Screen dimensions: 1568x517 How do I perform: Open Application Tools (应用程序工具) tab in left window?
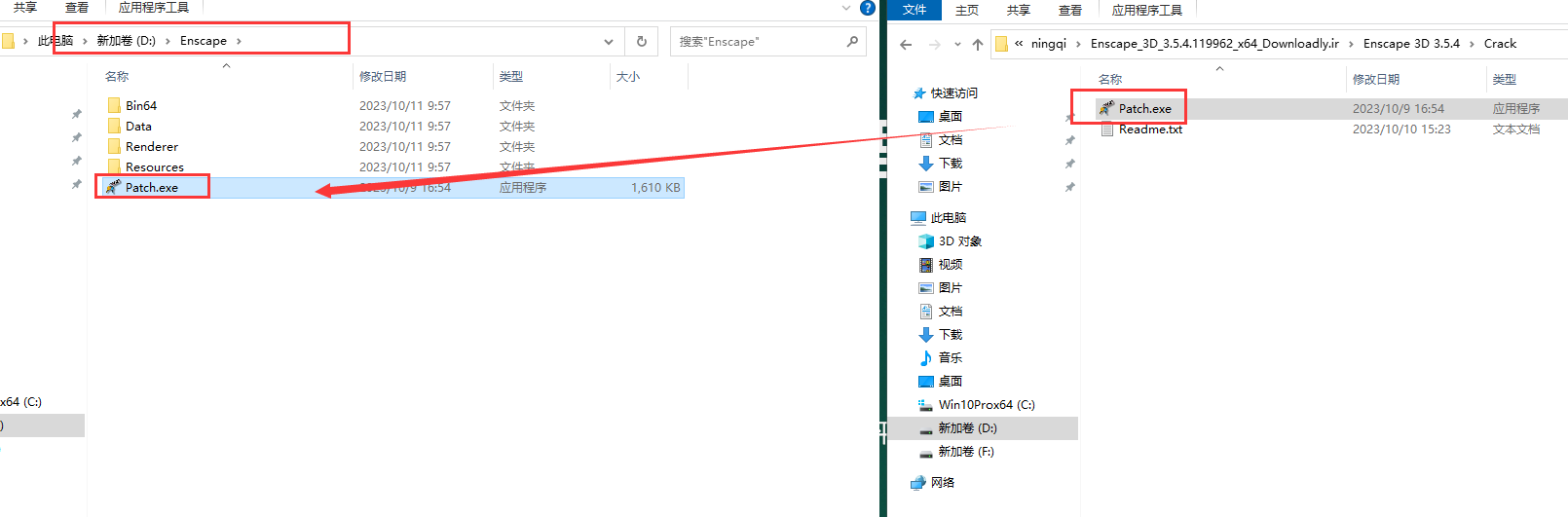coord(154,8)
